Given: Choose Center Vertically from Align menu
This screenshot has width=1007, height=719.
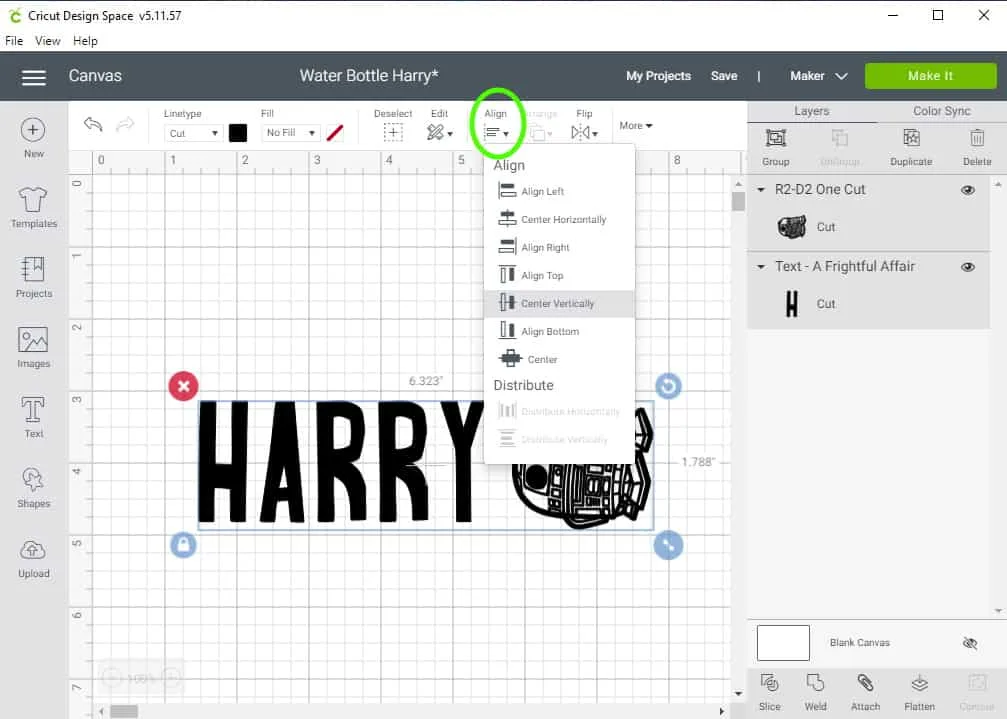Looking at the screenshot, I should (x=559, y=303).
